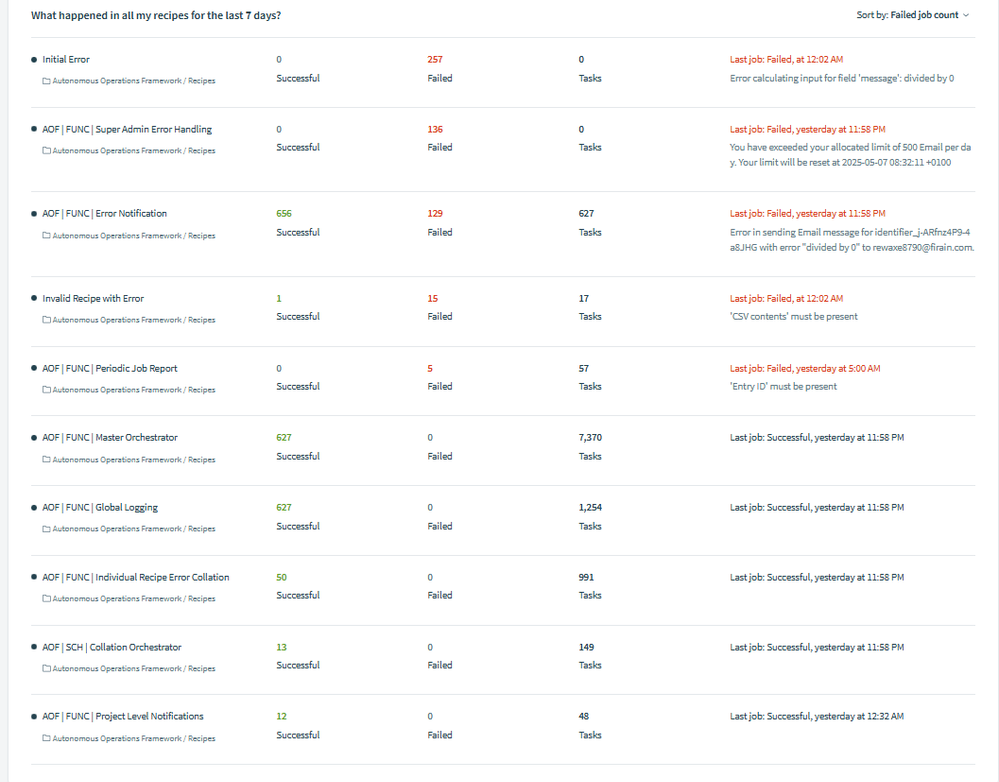Click folder icon under Initial Error recipe
999x782 pixels.
point(46,81)
